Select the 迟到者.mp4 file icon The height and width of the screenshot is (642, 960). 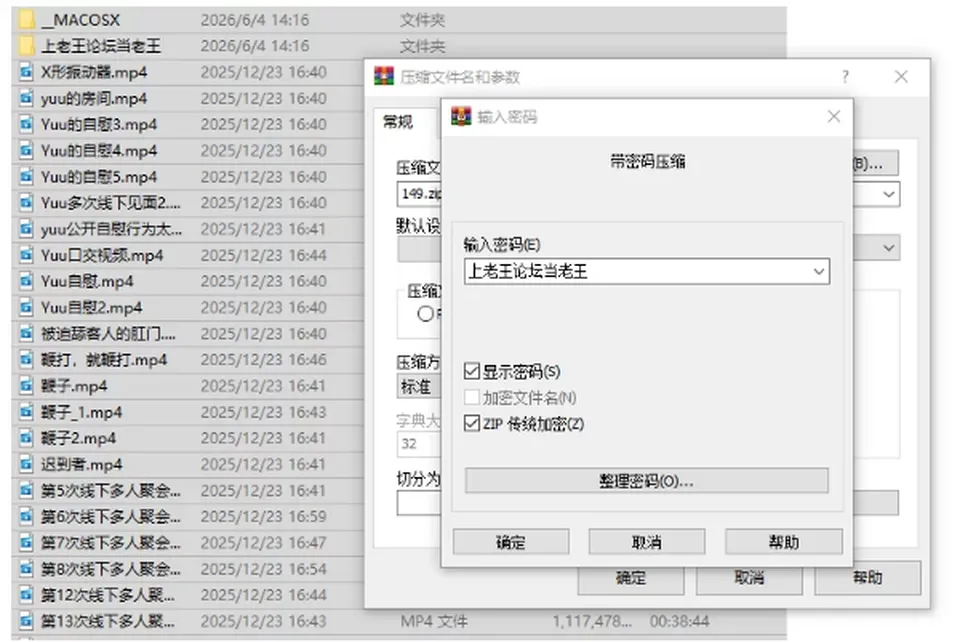pyautogui.click(x=26, y=465)
